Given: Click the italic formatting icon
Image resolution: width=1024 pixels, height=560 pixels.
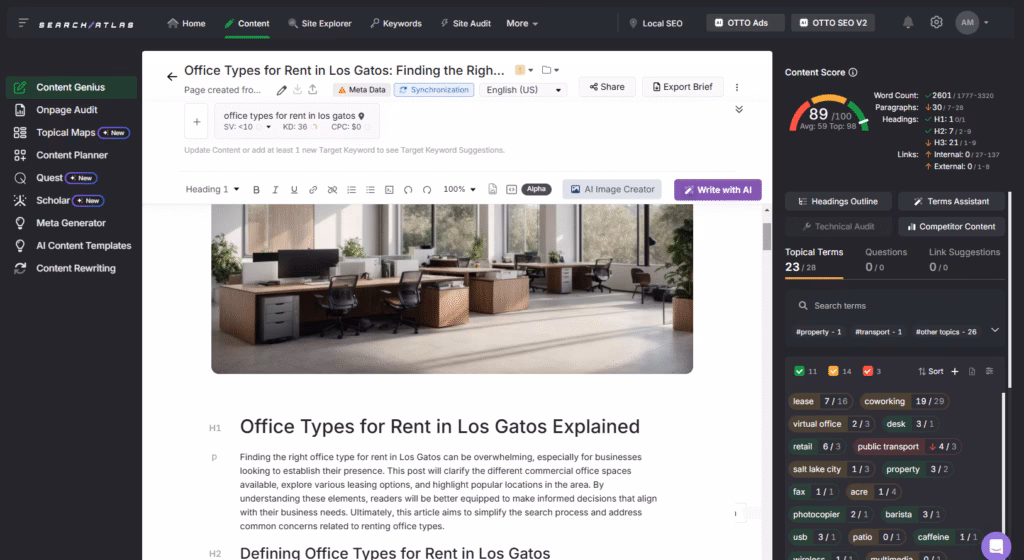Looking at the screenshot, I should (275, 189).
